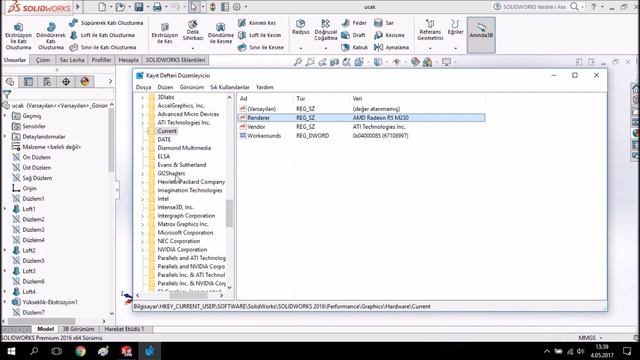Choose Sınır ile Kesme
The width and height of the screenshot is (640, 360).
click(261, 47)
